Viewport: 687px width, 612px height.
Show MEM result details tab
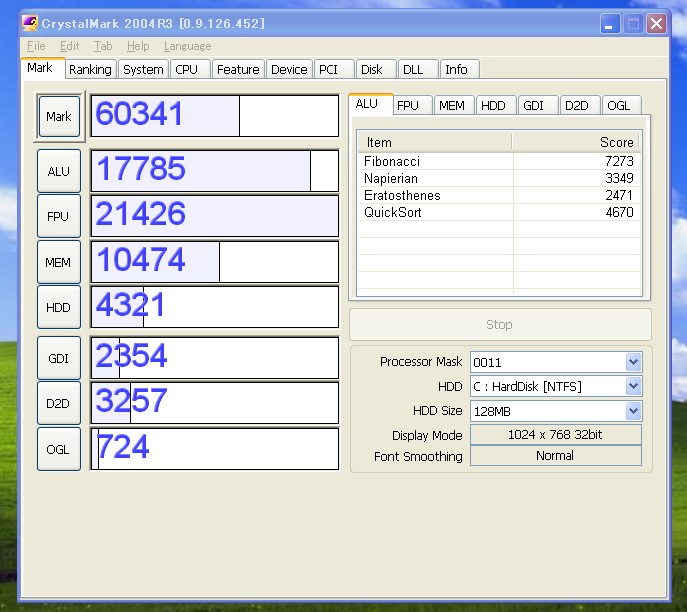pos(454,106)
